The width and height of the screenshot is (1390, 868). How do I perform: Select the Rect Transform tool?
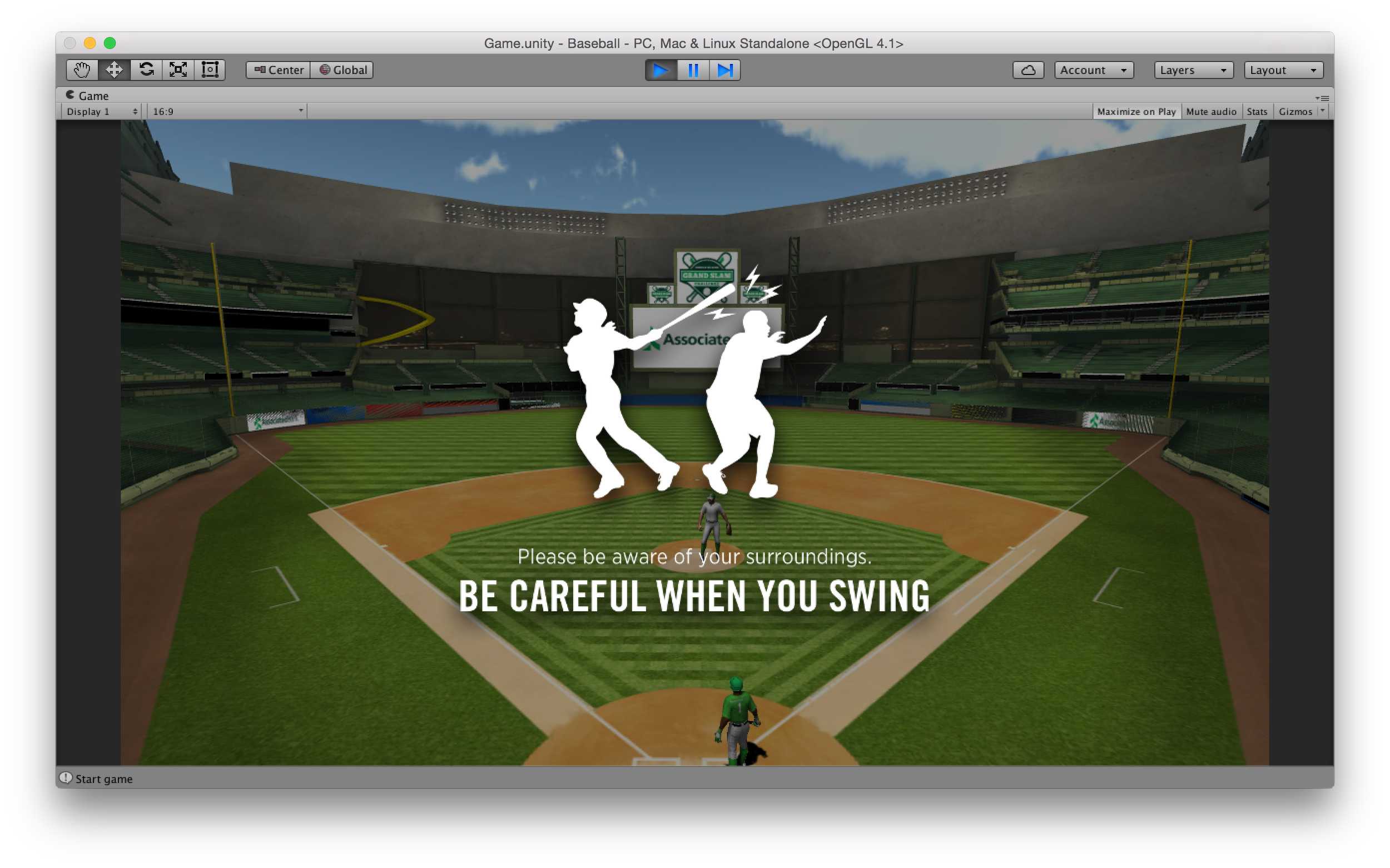coord(210,70)
